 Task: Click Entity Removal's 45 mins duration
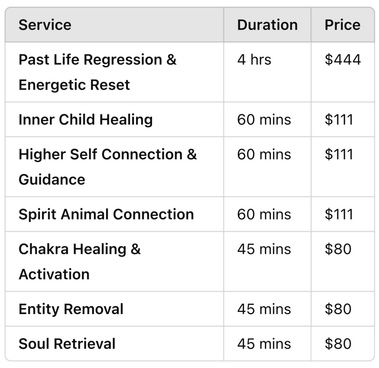point(264,309)
